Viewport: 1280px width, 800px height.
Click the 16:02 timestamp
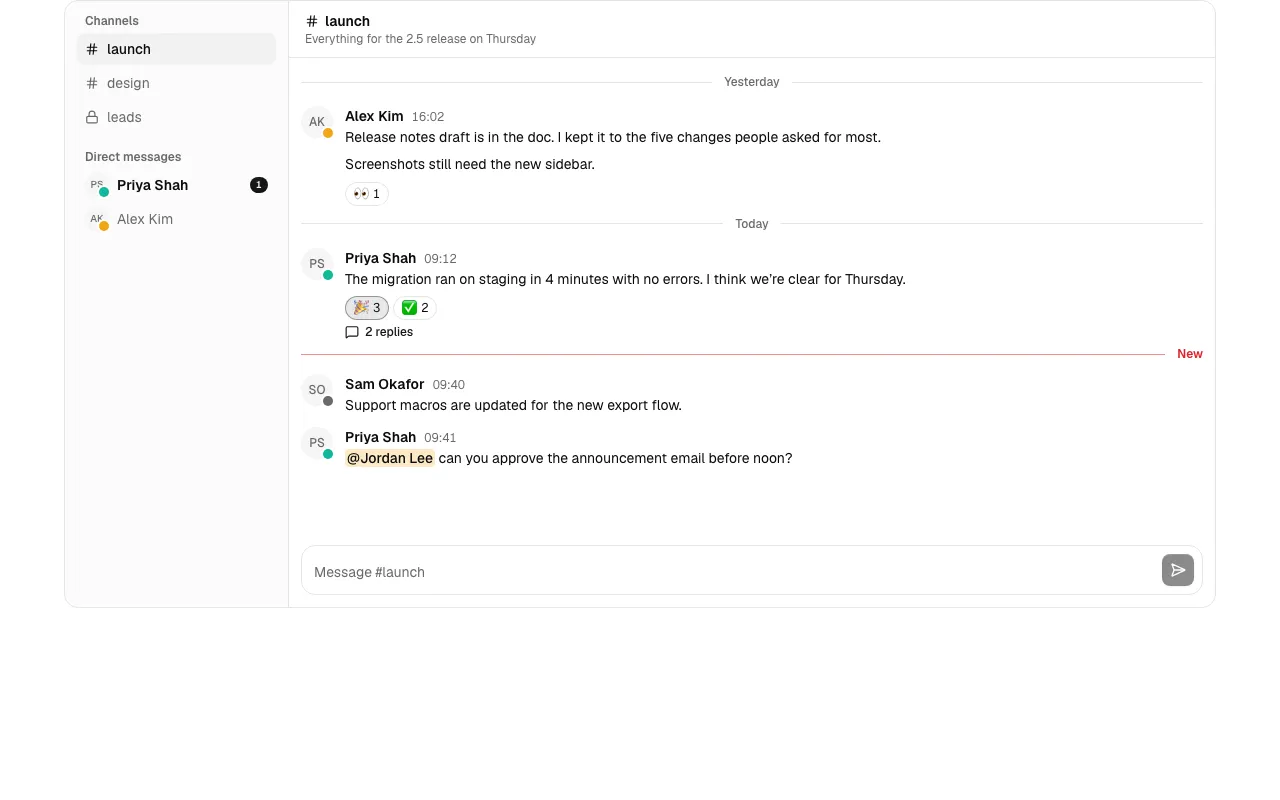click(428, 117)
